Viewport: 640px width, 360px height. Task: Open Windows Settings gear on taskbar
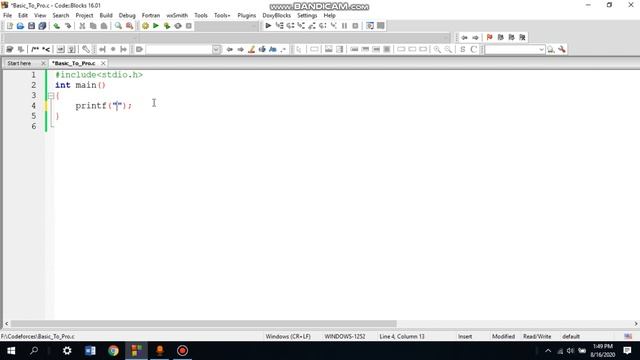[67, 351]
